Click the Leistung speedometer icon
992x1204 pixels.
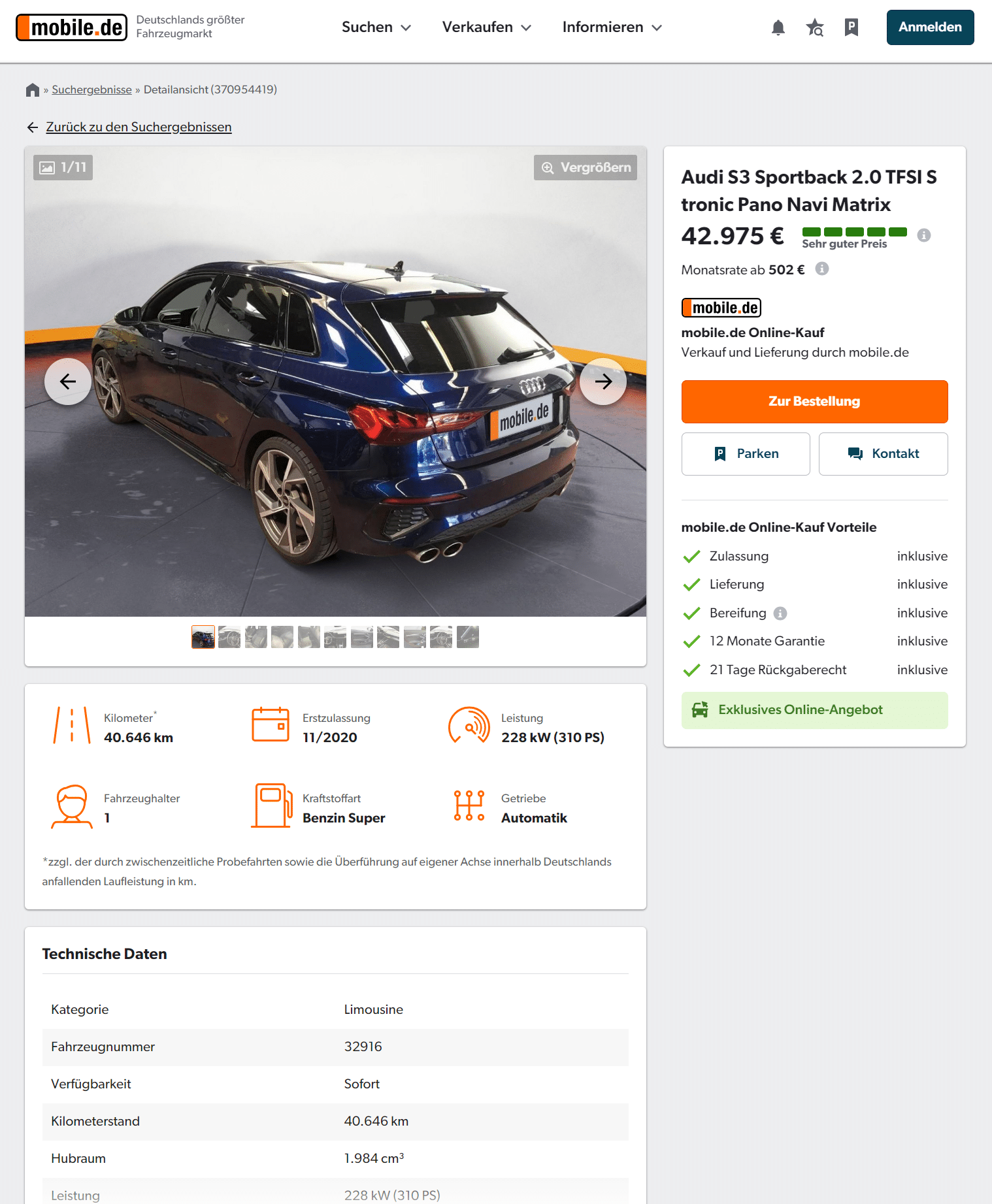tap(469, 725)
